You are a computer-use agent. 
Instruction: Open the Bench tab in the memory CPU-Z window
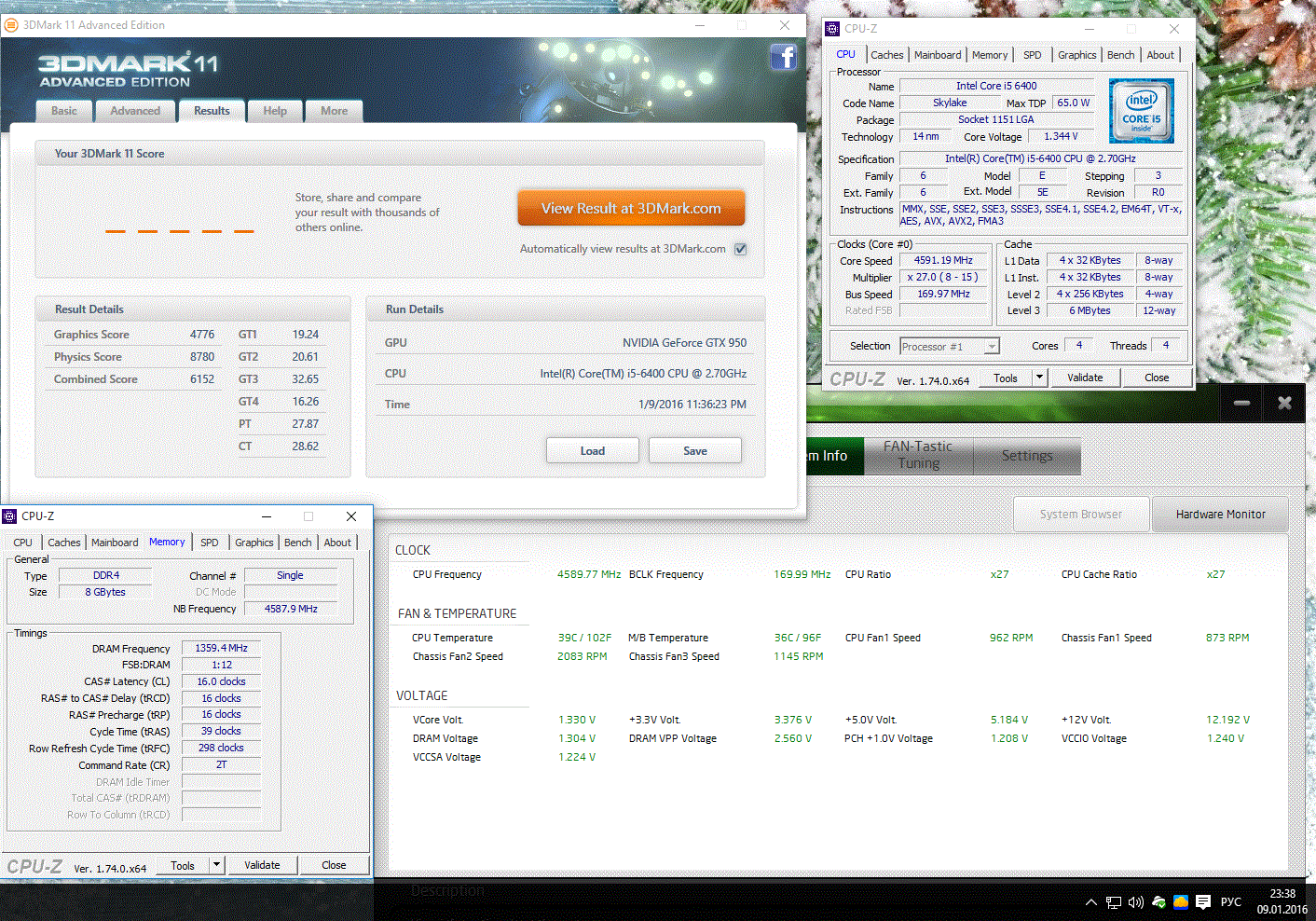point(298,543)
